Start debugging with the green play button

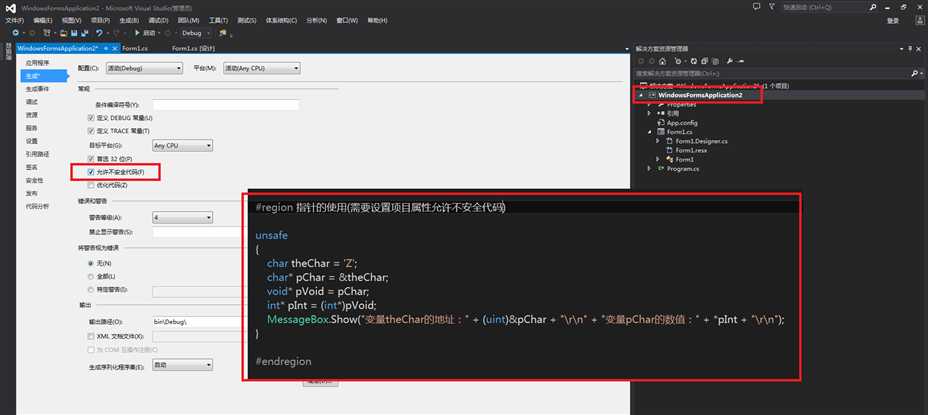coord(137,33)
